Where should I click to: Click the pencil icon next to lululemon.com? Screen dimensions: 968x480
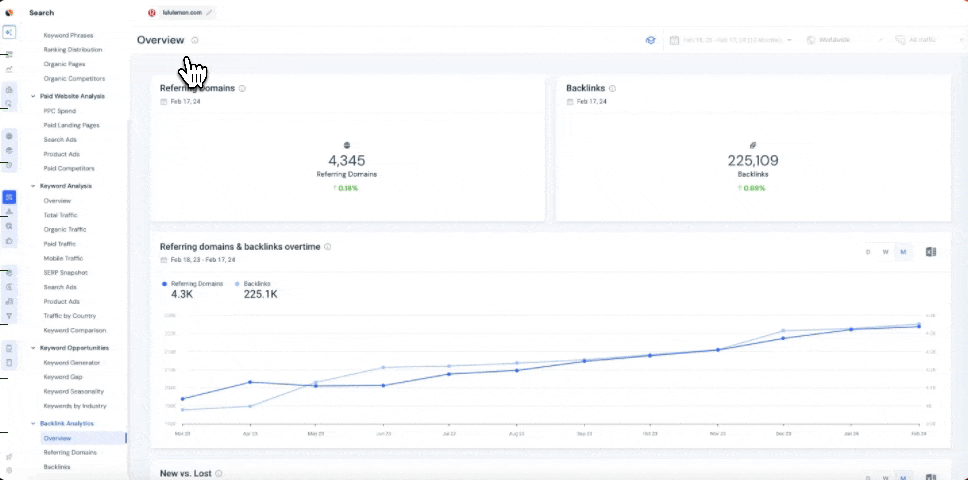click(x=209, y=13)
